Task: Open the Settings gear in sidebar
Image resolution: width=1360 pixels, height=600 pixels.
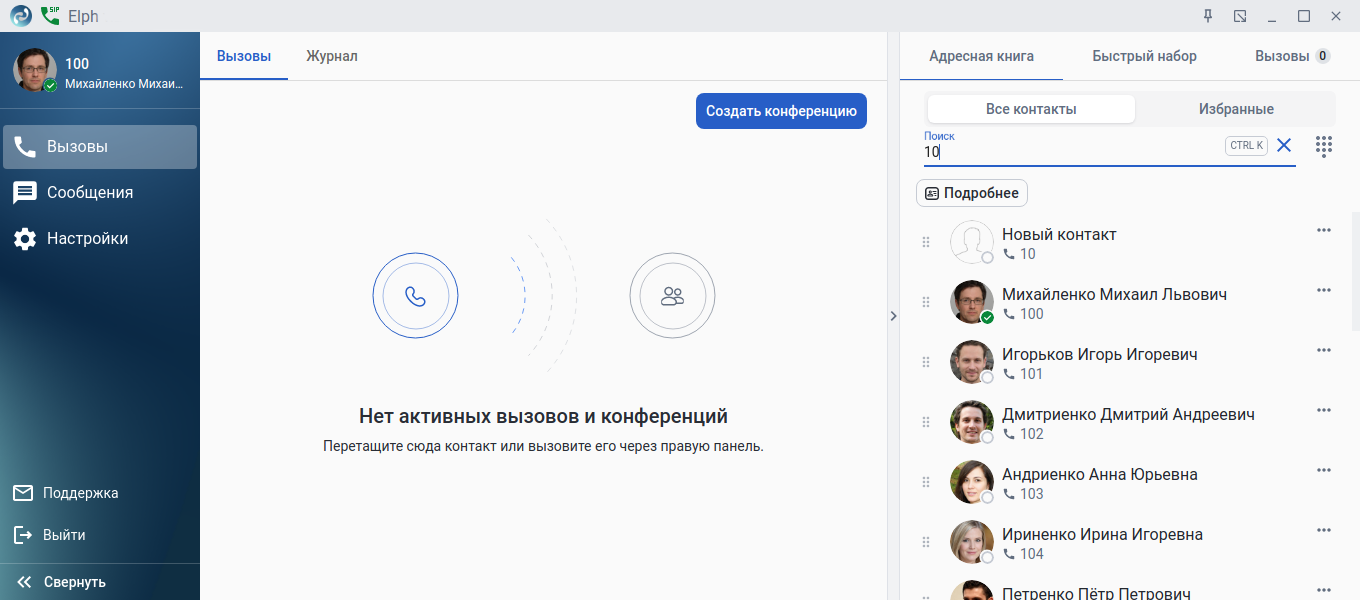Action: click(x=25, y=239)
